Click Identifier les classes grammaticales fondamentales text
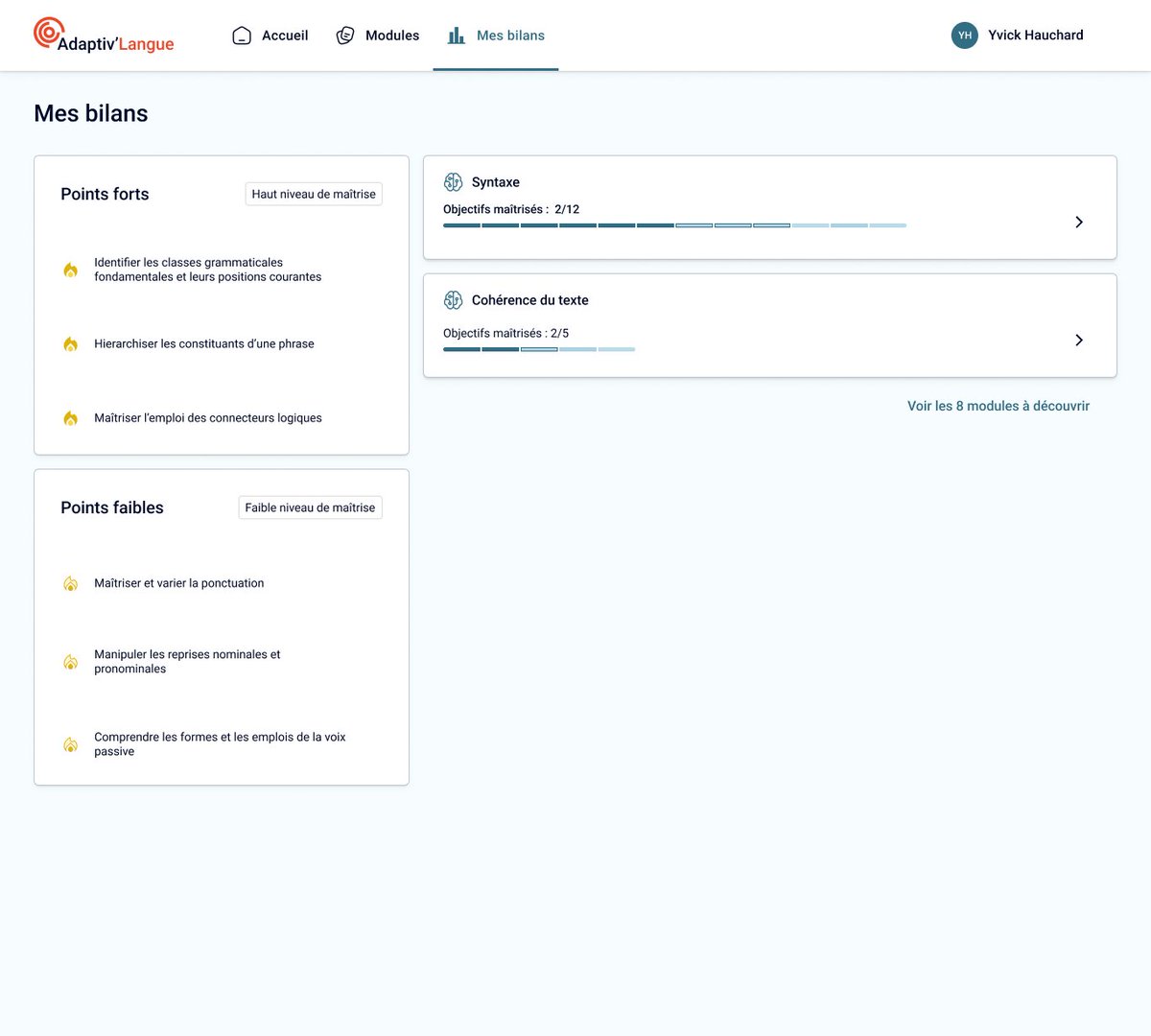1151x1036 pixels. pyautogui.click(x=208, y=270)
